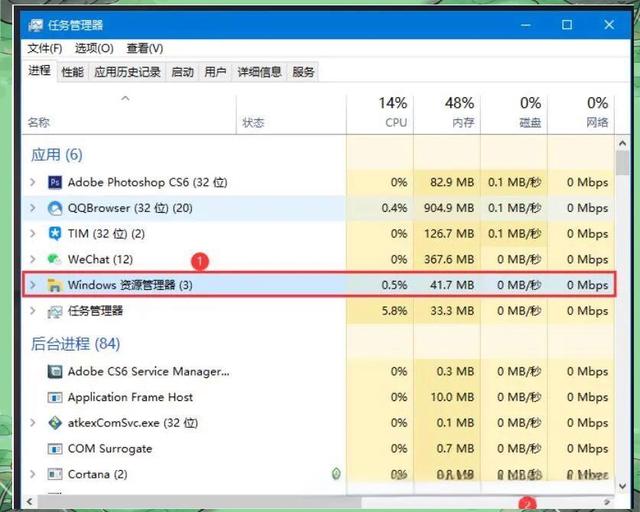Switch to the 性能 tab
The image size is (640, 512).
[72, 72]
